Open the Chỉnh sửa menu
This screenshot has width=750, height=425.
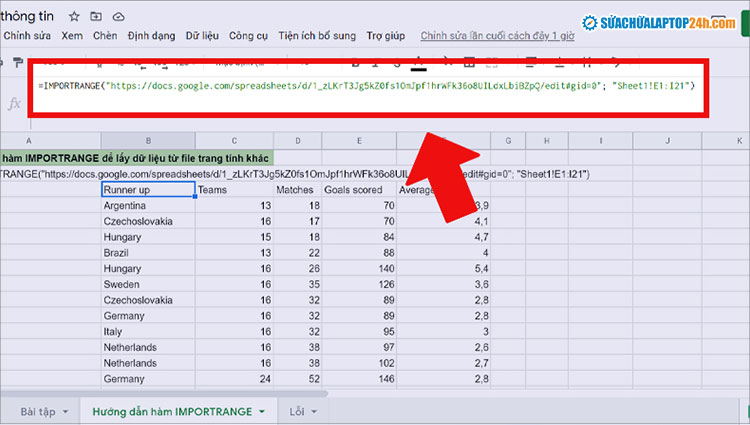pyautogui.click(x=27, y=36)
